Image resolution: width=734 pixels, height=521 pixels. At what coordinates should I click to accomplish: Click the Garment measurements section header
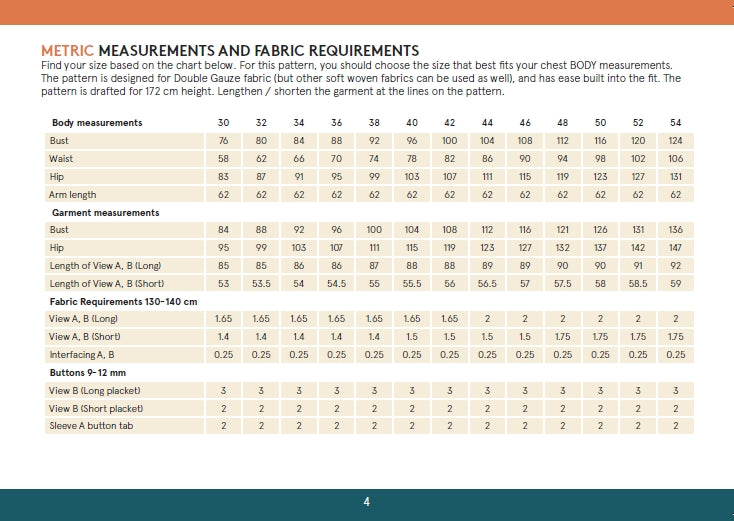point(105,213)
